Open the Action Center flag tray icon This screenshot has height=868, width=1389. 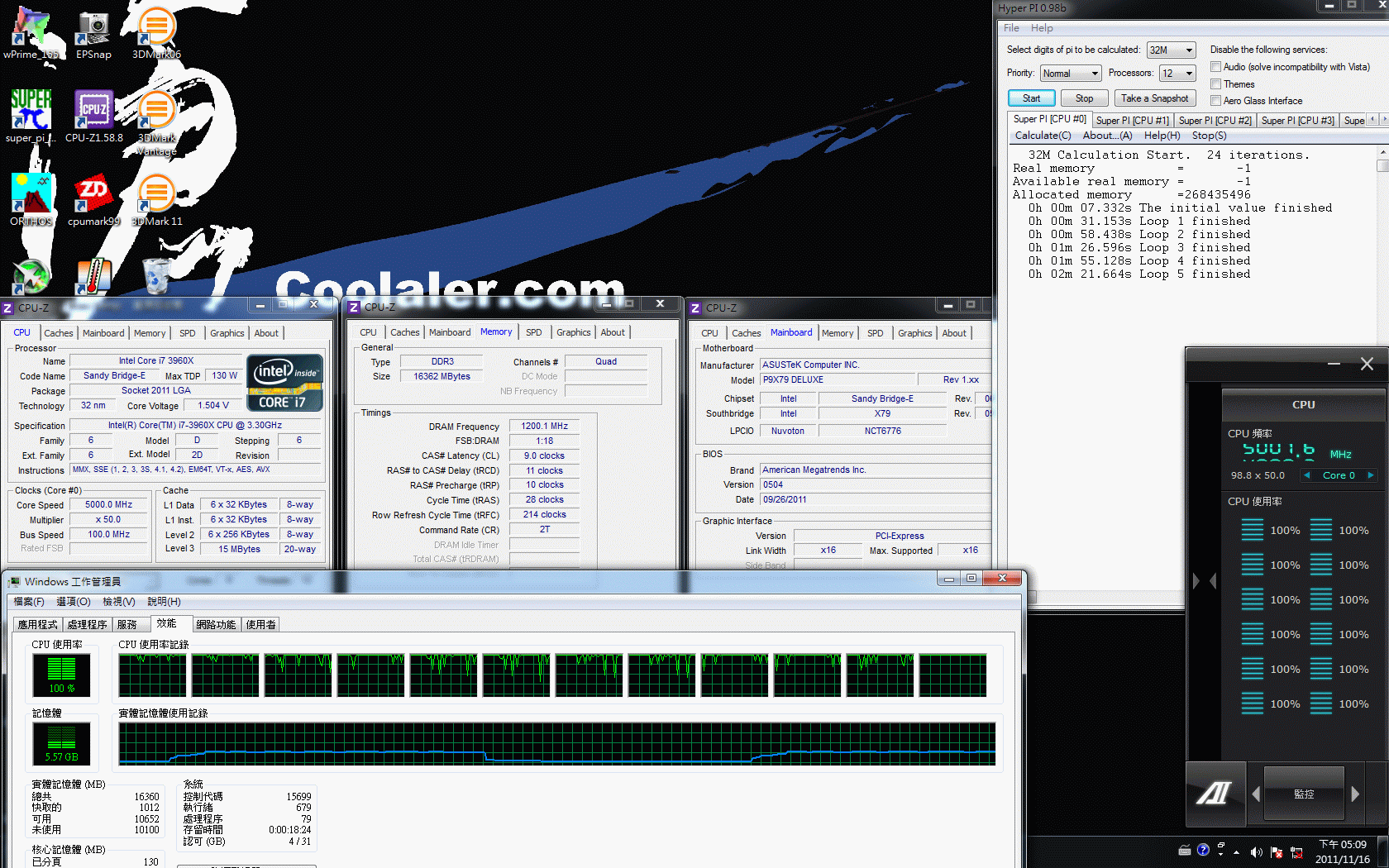1277,851
